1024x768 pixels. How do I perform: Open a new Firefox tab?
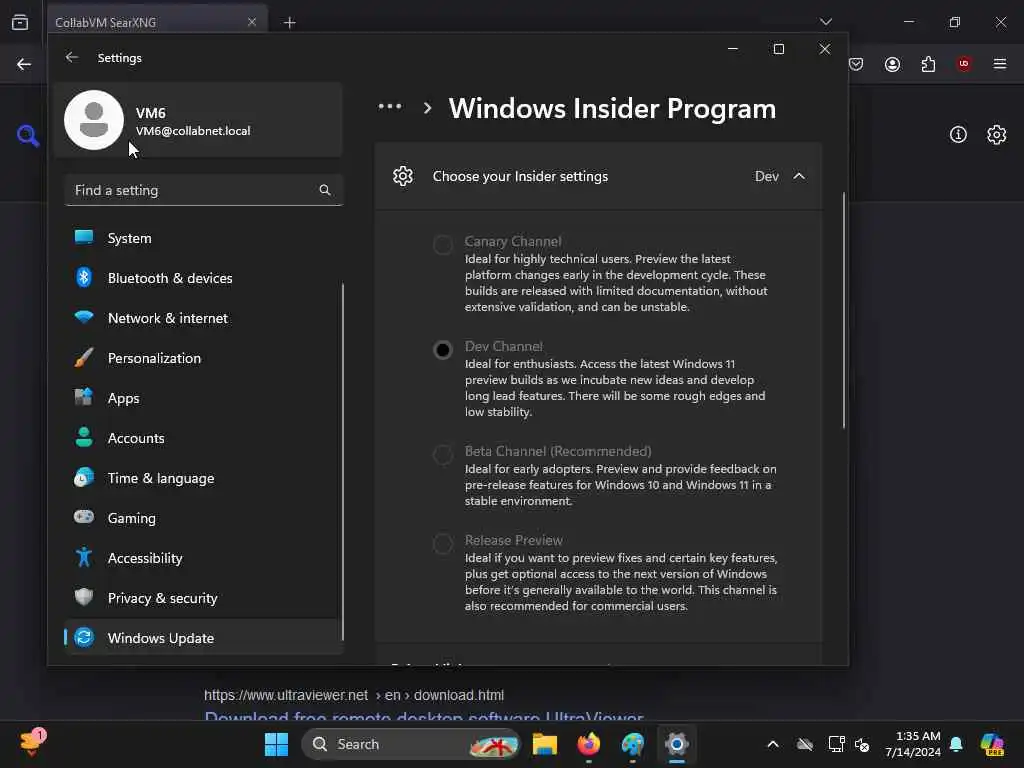point(290,23)
